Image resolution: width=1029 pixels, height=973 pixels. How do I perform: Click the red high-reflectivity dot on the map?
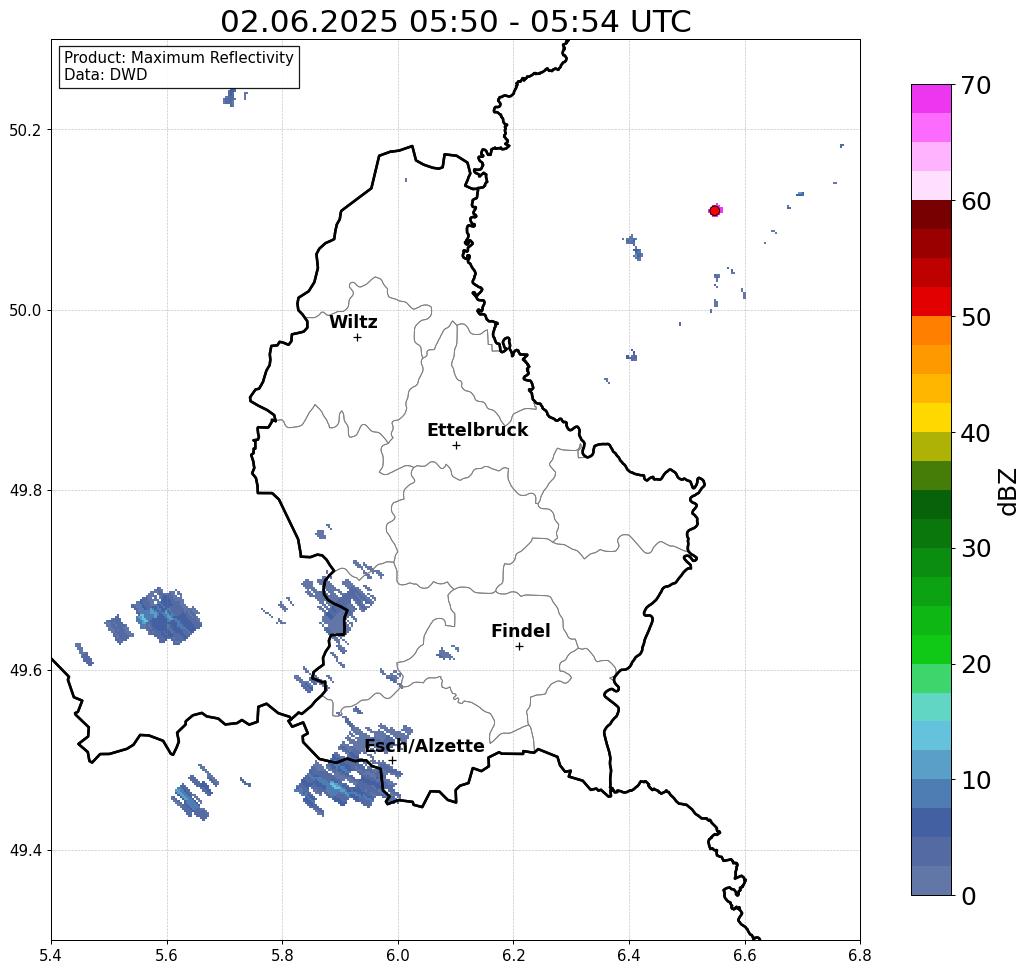715,211
